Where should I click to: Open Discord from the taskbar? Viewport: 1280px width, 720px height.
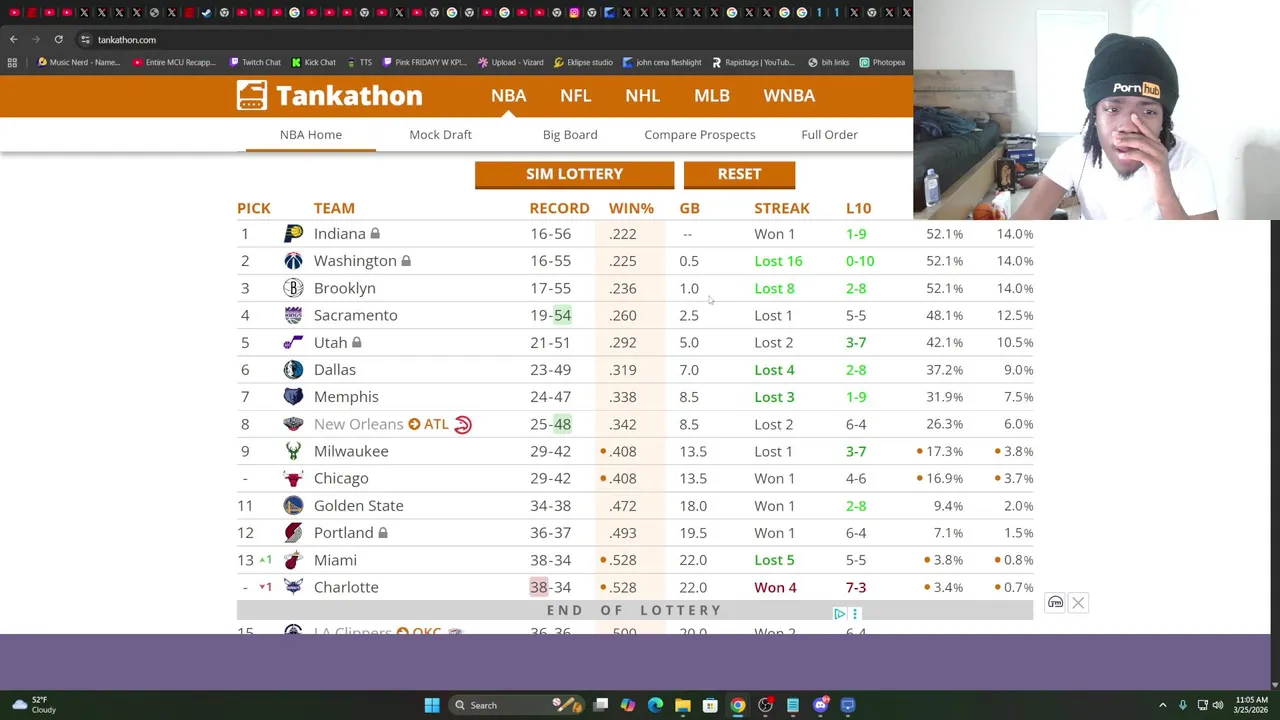[820, 705]
